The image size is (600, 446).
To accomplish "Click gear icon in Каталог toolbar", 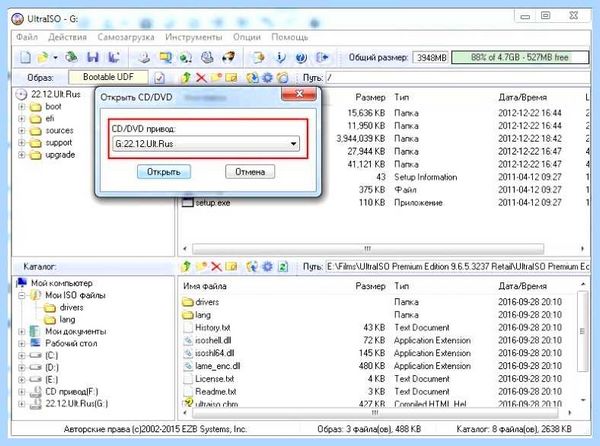I will [x=267, y=266].
